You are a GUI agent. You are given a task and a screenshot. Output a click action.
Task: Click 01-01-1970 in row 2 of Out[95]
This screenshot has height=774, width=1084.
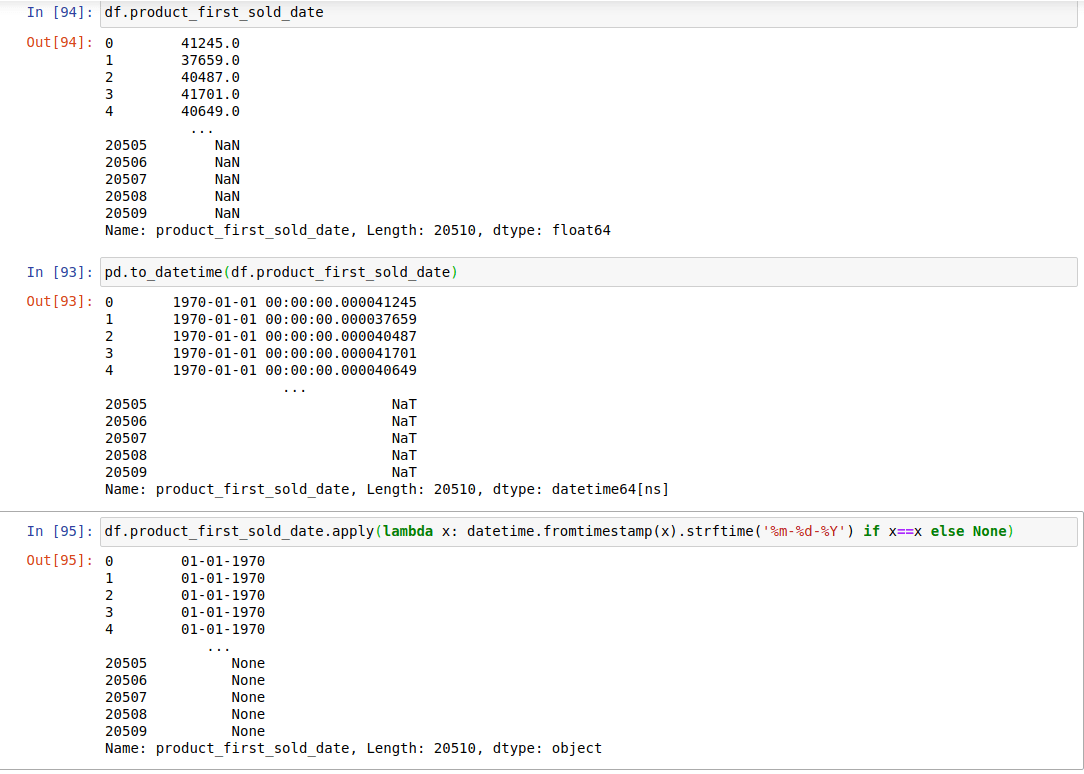[223, 595]
